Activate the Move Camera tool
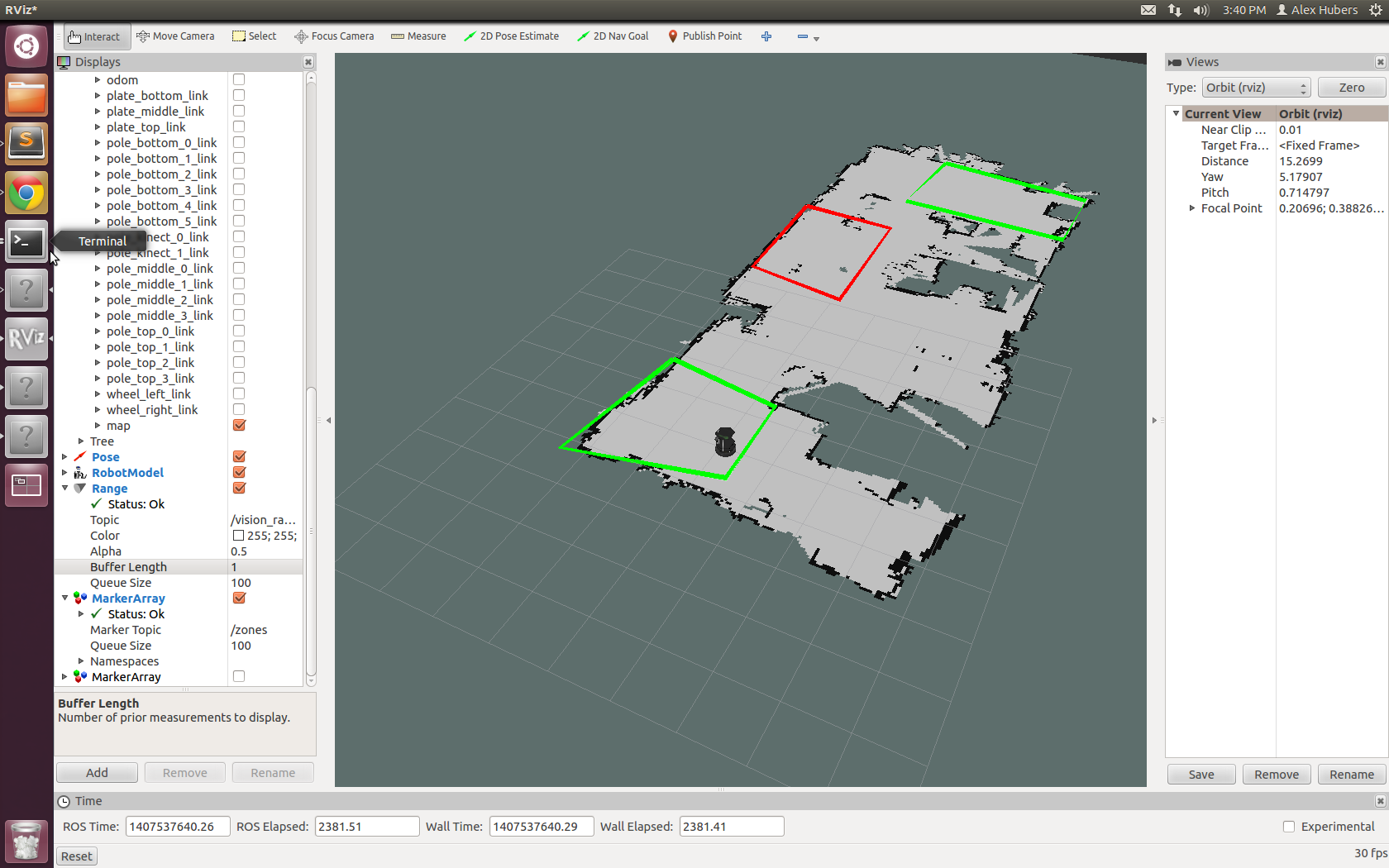This screenshot has width=1389, height=868. [175, 36]
